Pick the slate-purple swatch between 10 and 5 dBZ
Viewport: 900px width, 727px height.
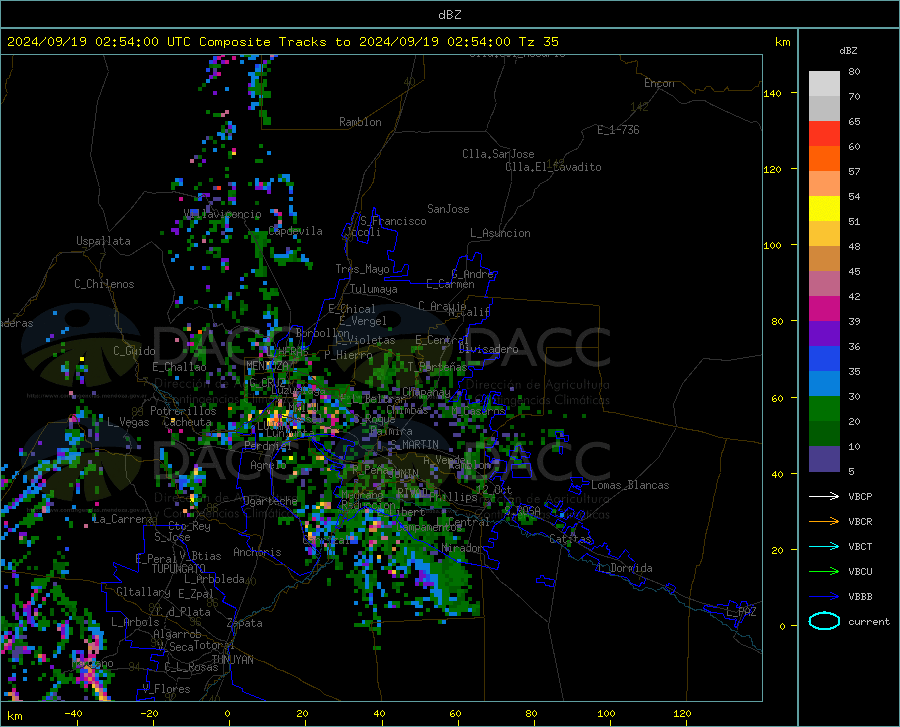[x=824, y=459]
